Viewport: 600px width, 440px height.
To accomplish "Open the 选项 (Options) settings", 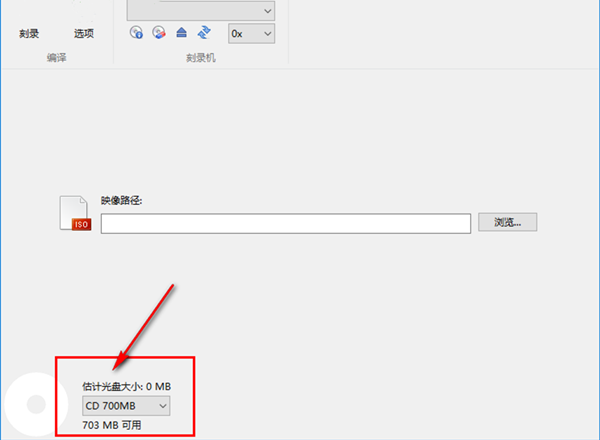I will (x=84, y=33).
